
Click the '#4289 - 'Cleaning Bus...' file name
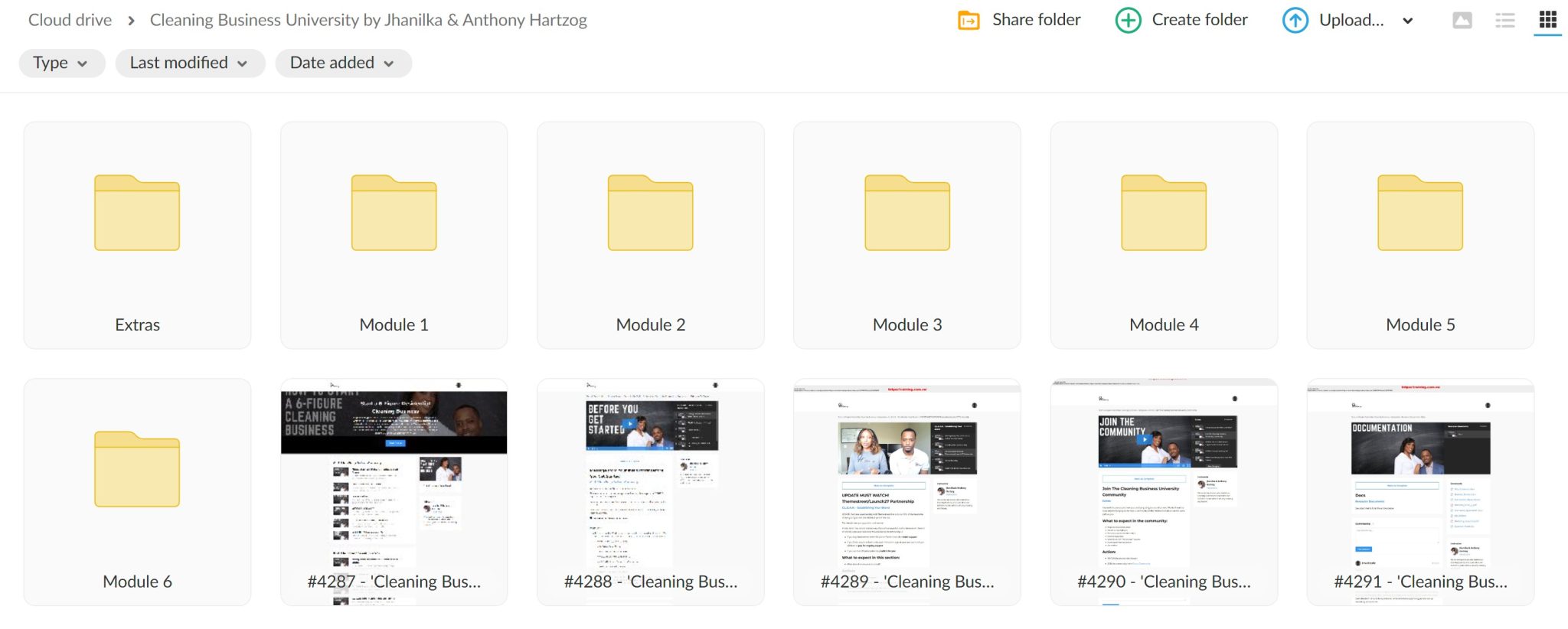(x=907, y=582)
